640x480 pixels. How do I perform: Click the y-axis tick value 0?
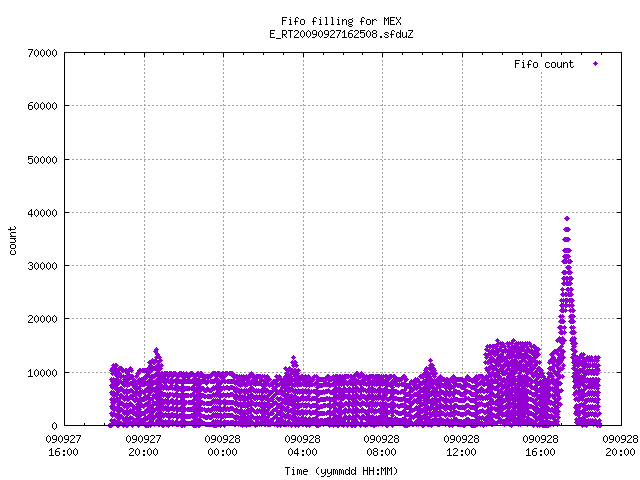(54, 426)
